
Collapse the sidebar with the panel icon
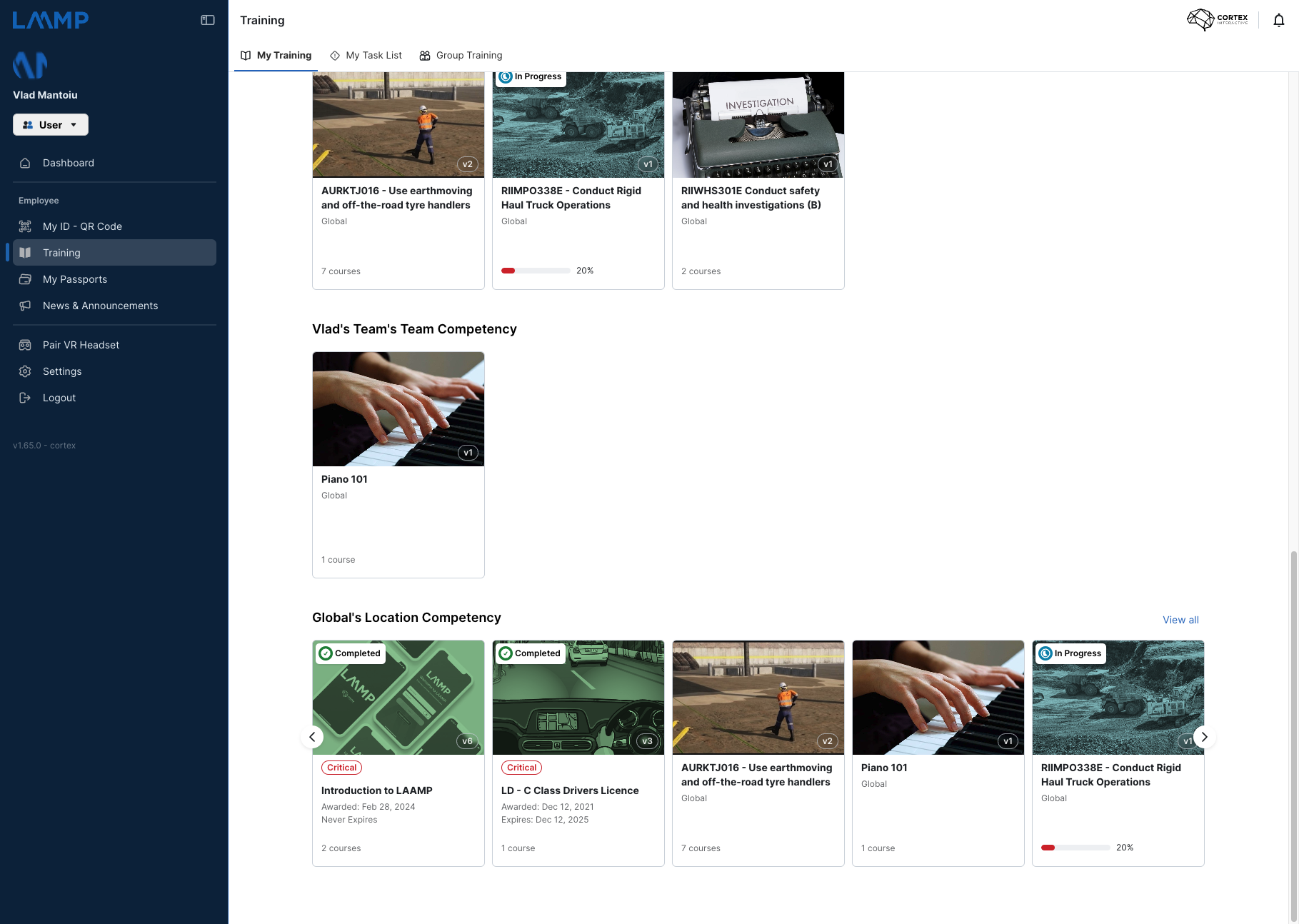point(208,20)
